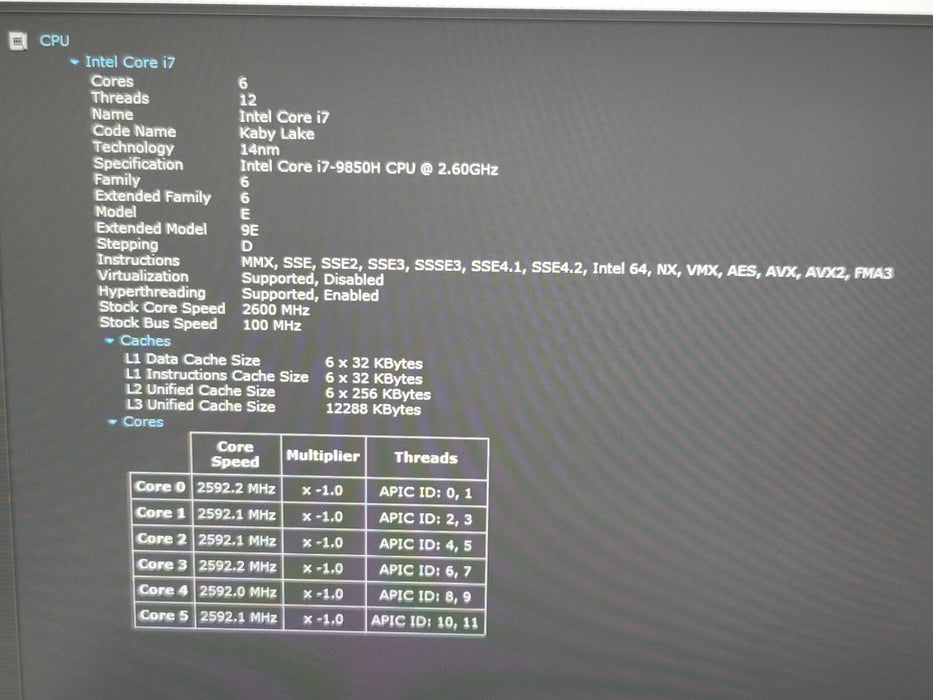Click the Core Speed column header
Screen dimensions: 933x700
[x=236, y=454]
